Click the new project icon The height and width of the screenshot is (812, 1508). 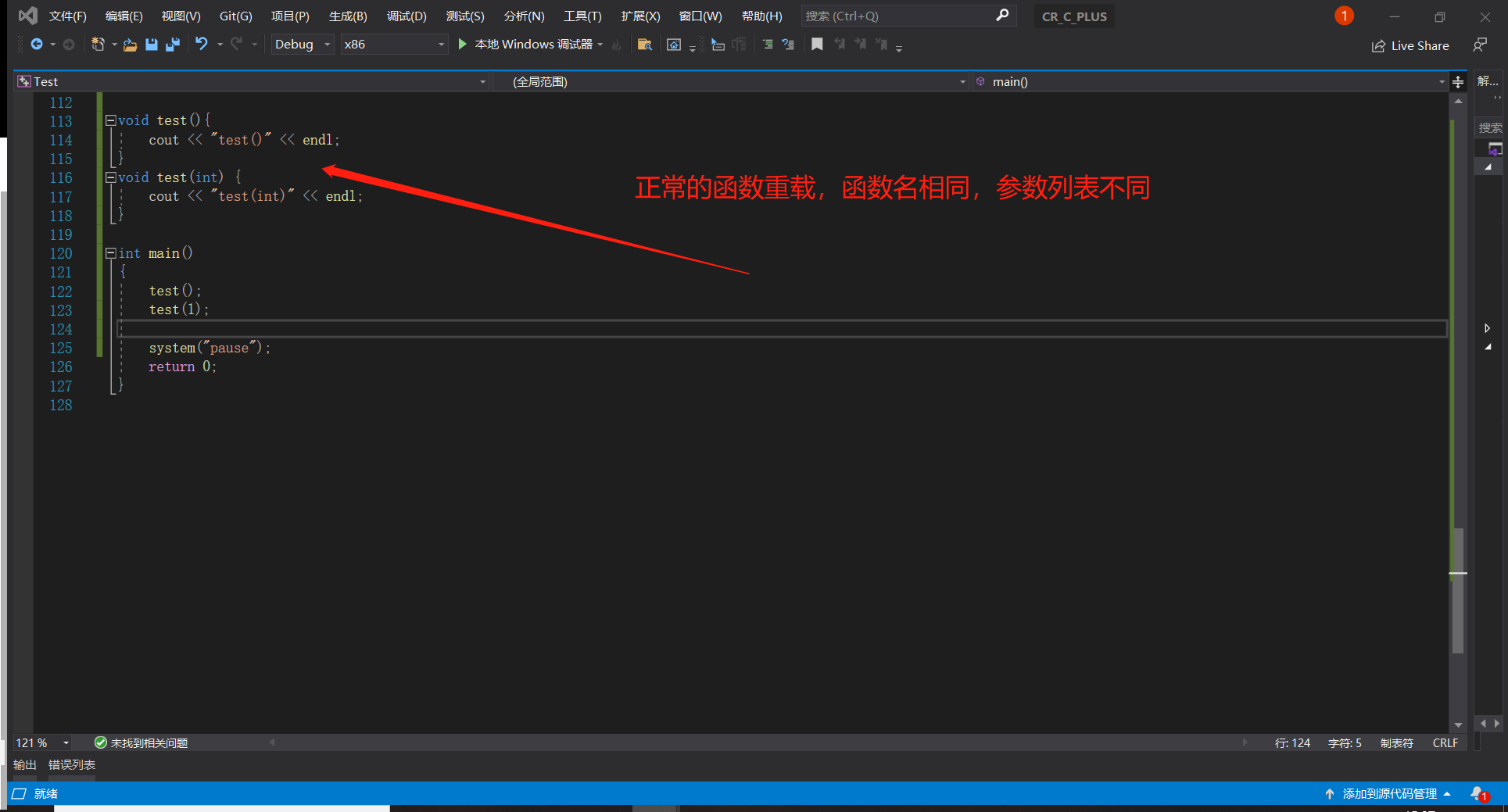tap(98, 45)
